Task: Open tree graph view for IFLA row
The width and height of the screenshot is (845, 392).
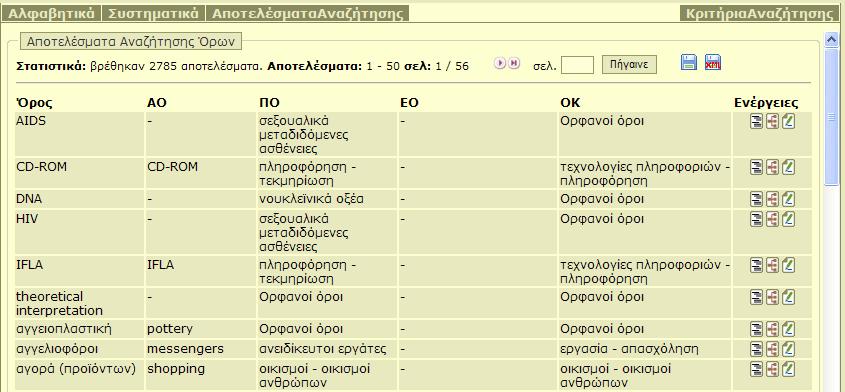Action: click(x=772, y=265)
